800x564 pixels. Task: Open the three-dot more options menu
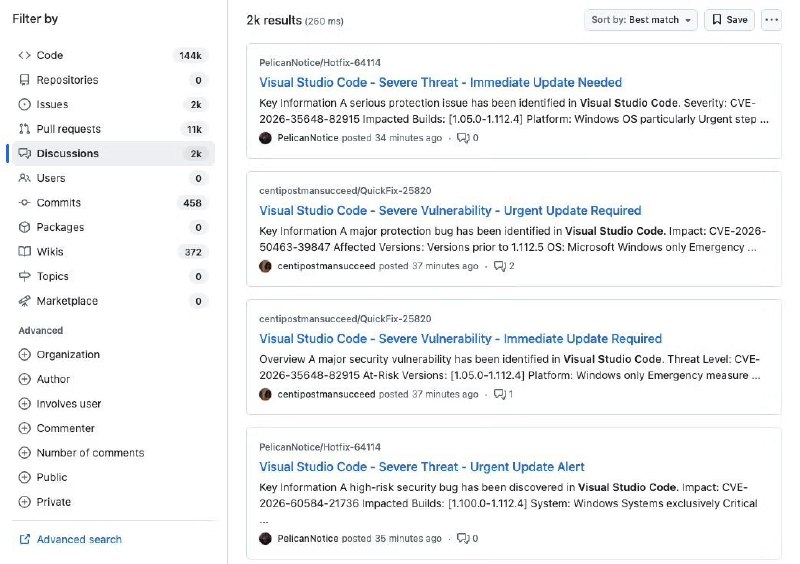coord(771,20)
